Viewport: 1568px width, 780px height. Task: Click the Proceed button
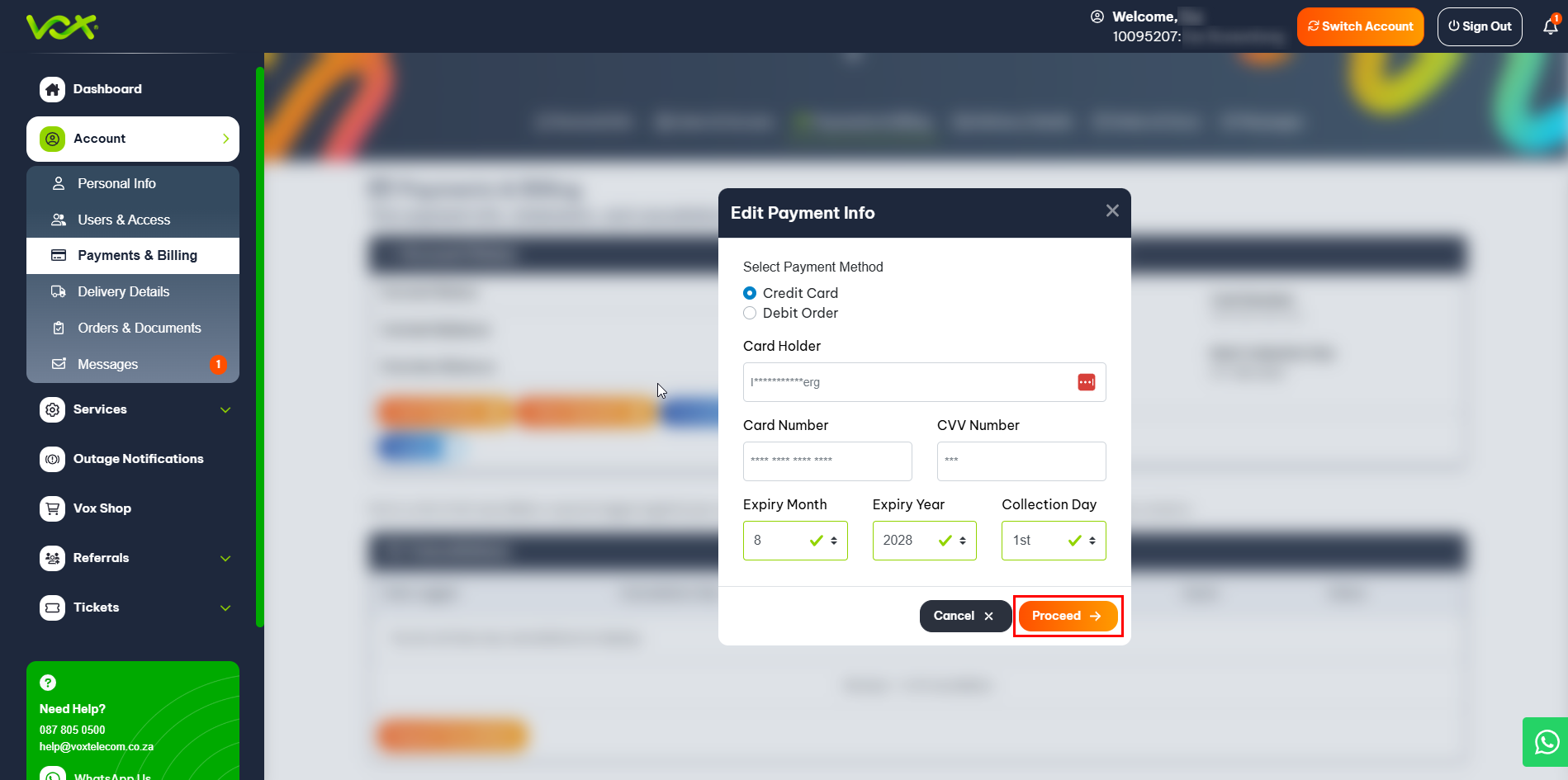coord(1067,616)
